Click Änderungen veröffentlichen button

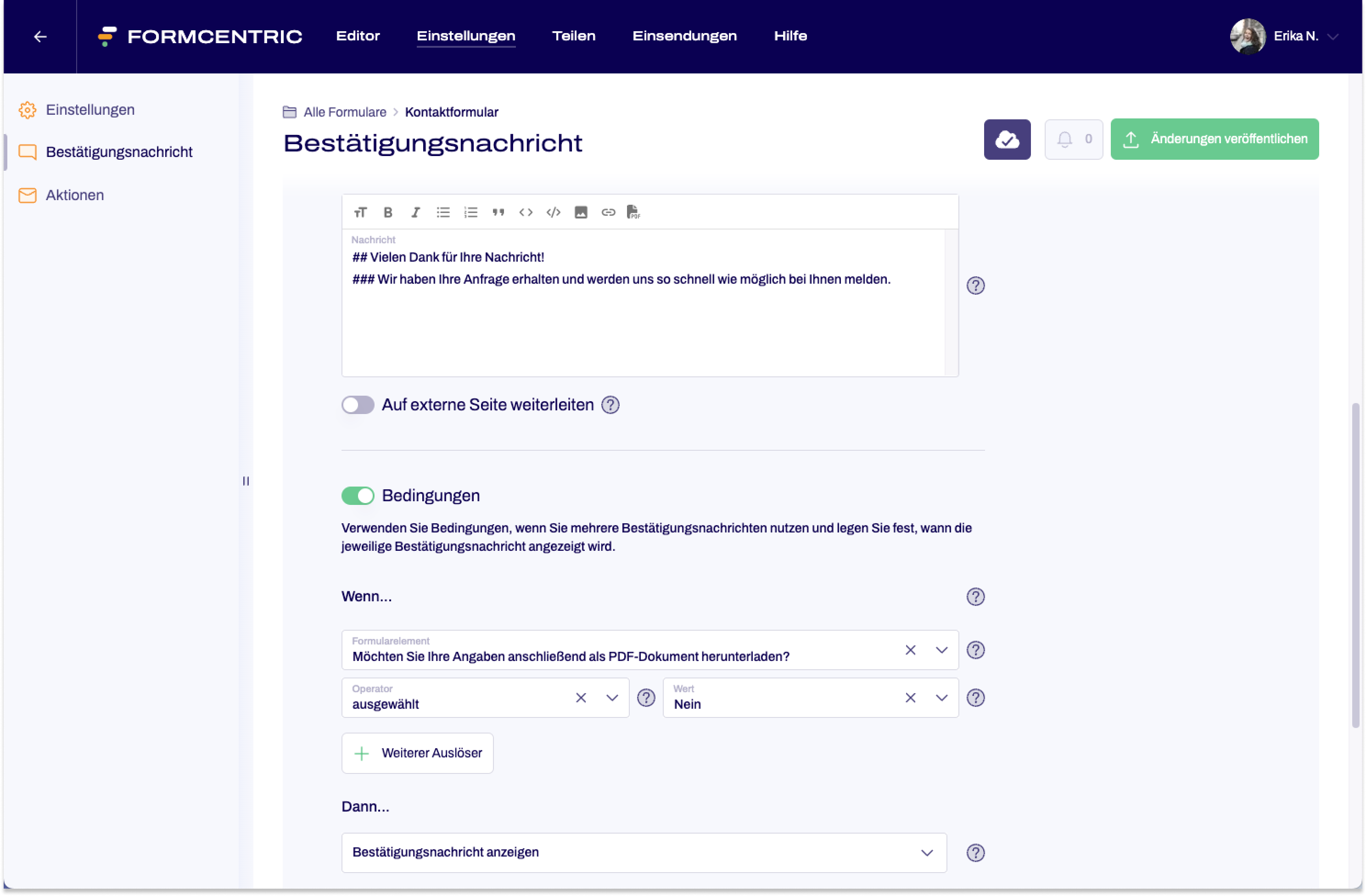[x=1215, y=140]
